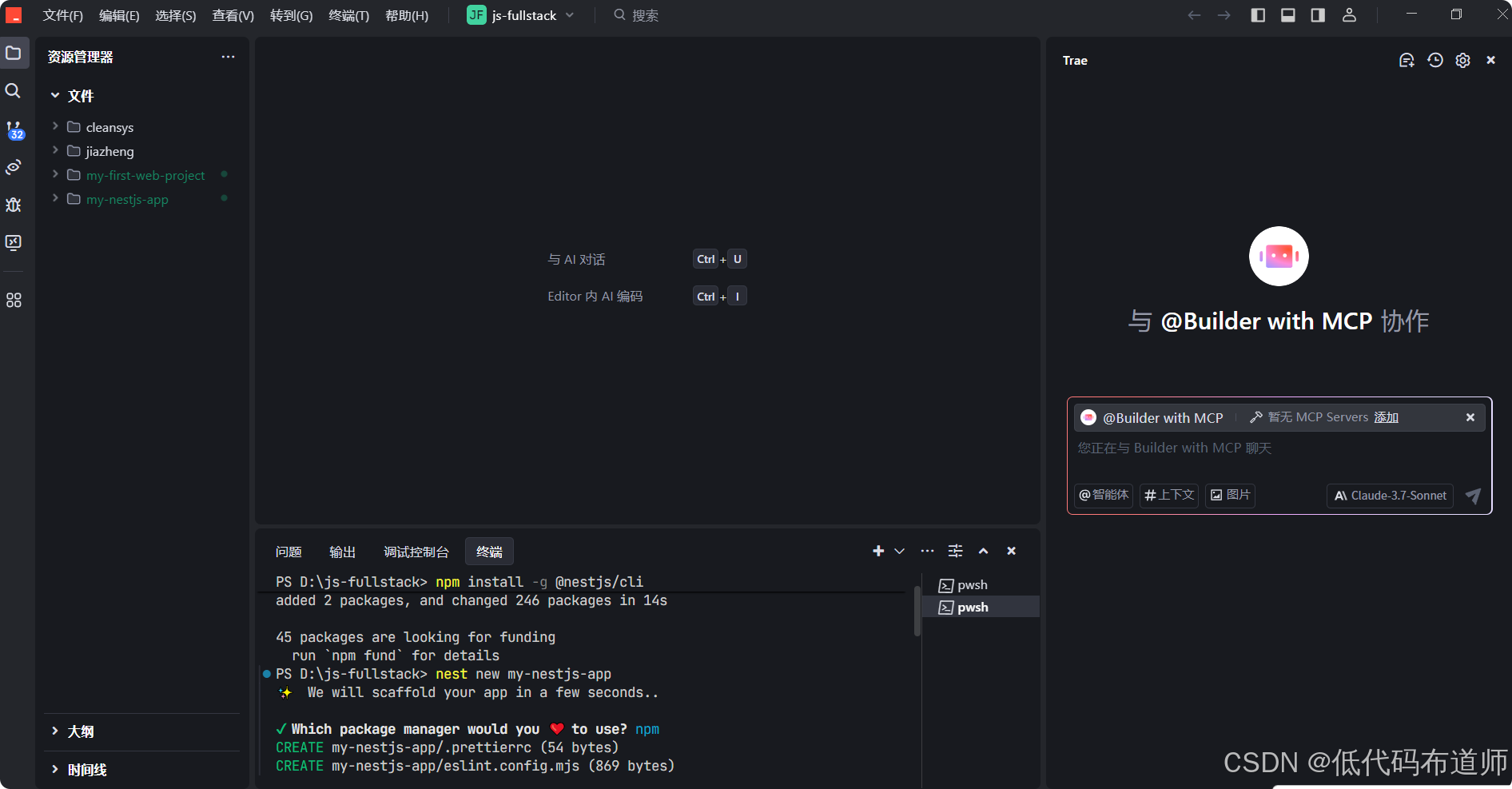
Task: Open terminal panel more actions ellipsis
Action: pyautogui.click(x=927, y=551)
